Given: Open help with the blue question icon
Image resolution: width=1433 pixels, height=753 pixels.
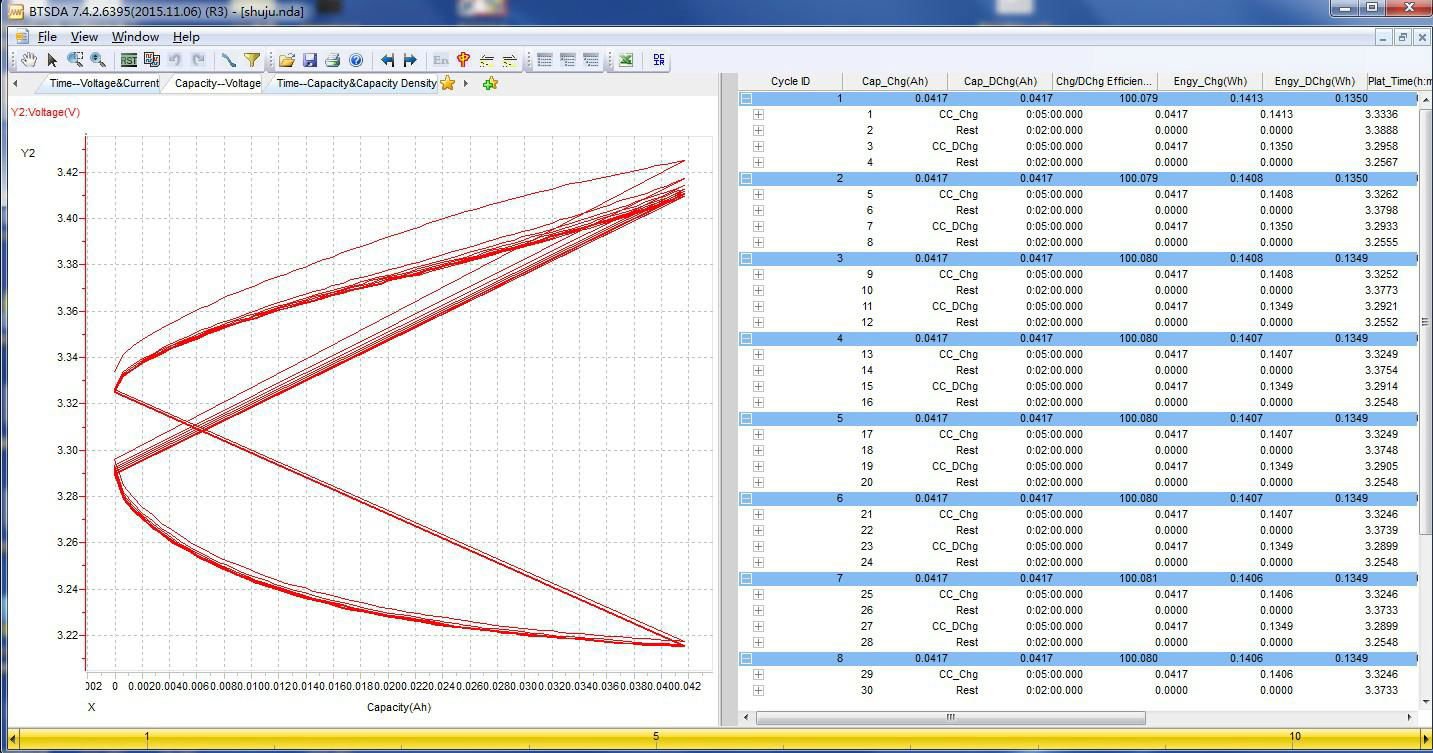Looking at the screenshot, I should point(356,60).
